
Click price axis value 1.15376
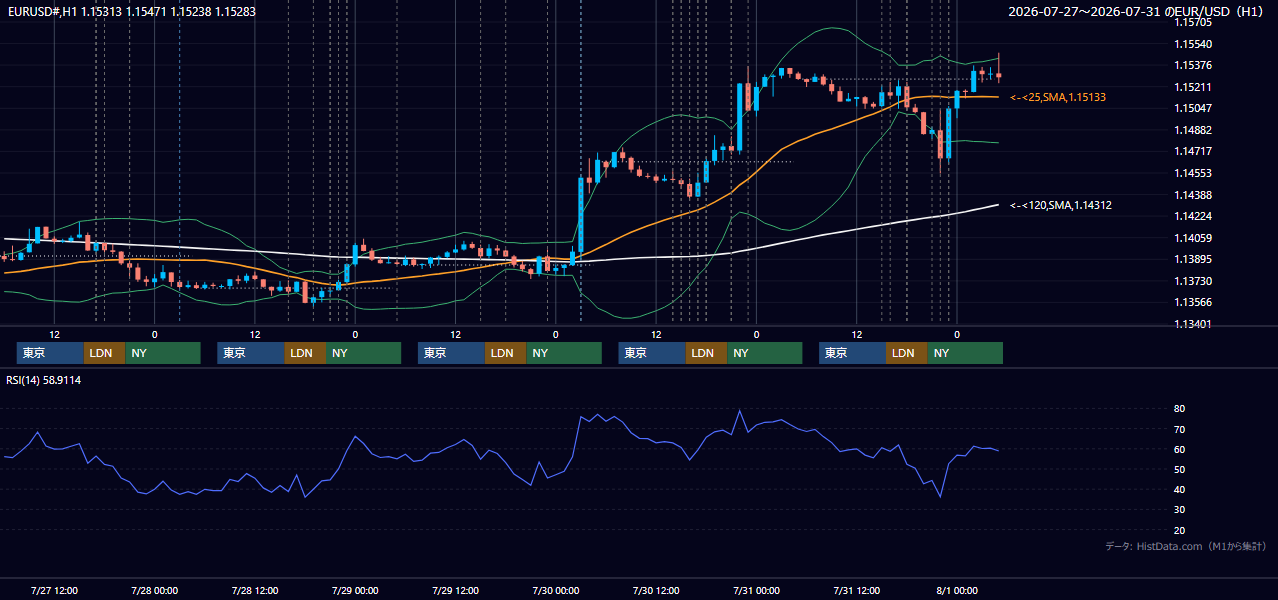1193,65
